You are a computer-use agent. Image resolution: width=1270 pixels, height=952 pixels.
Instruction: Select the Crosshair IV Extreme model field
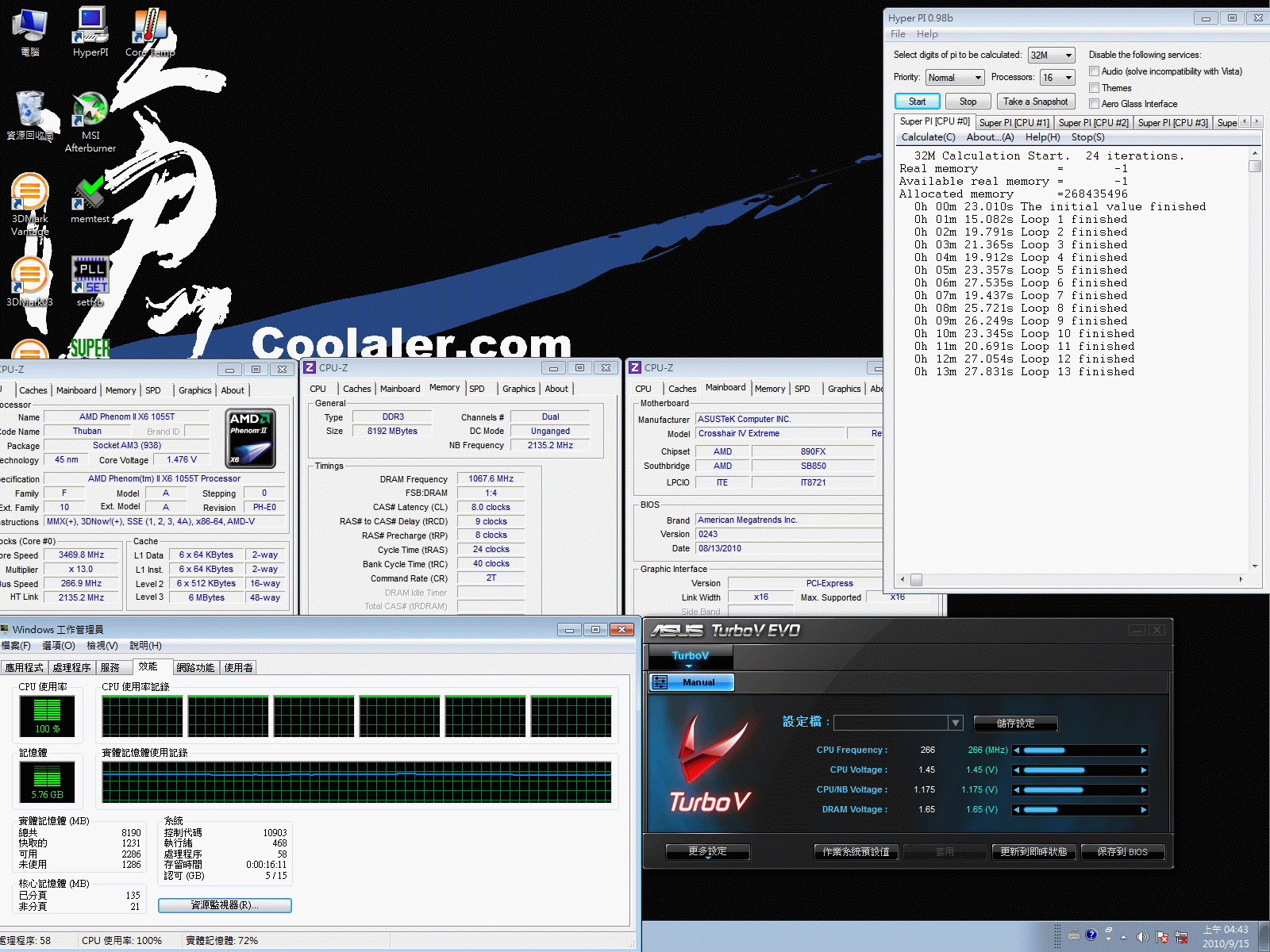(x=770, y=433)
